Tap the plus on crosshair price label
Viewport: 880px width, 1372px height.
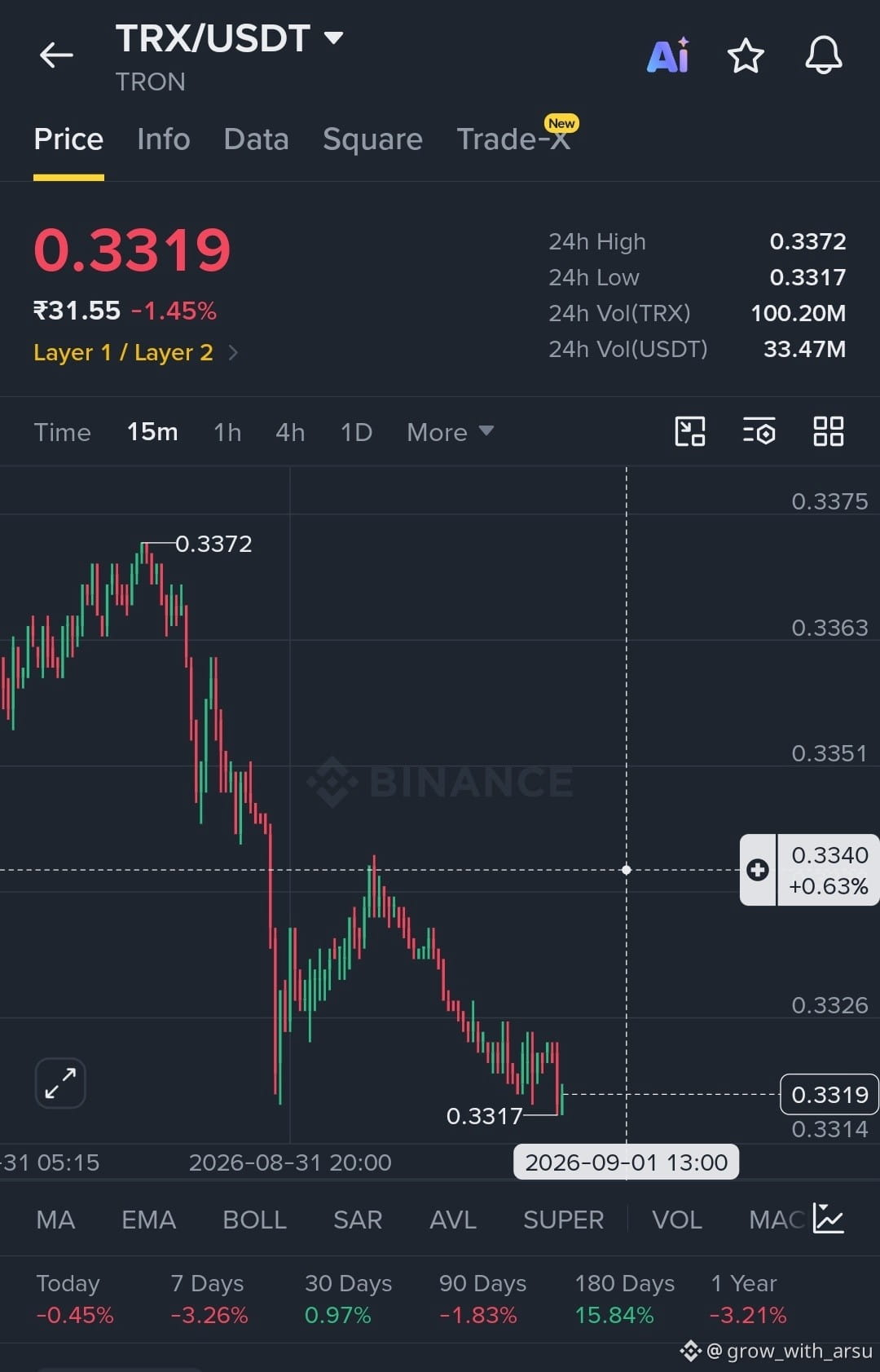(758, 870)
